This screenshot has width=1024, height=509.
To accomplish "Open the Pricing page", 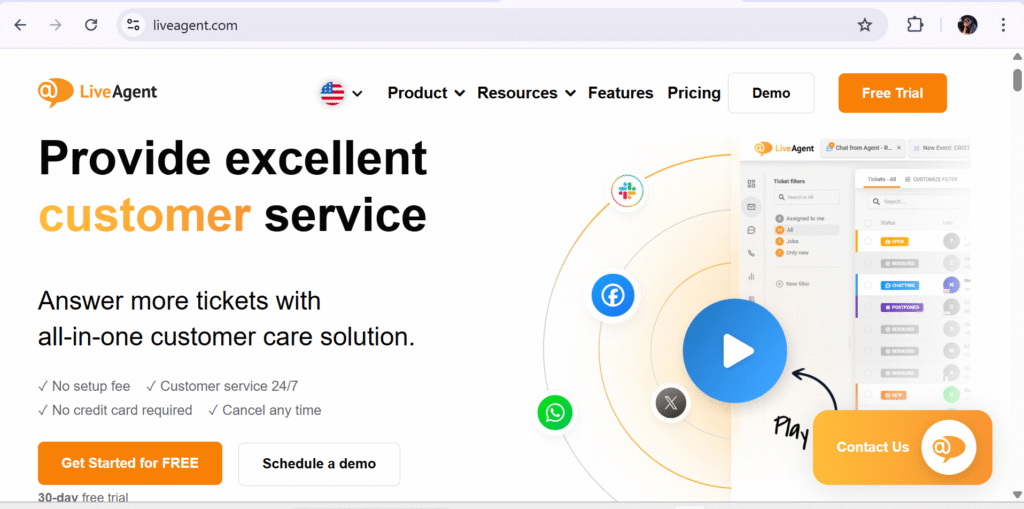I will pos(694,93).
